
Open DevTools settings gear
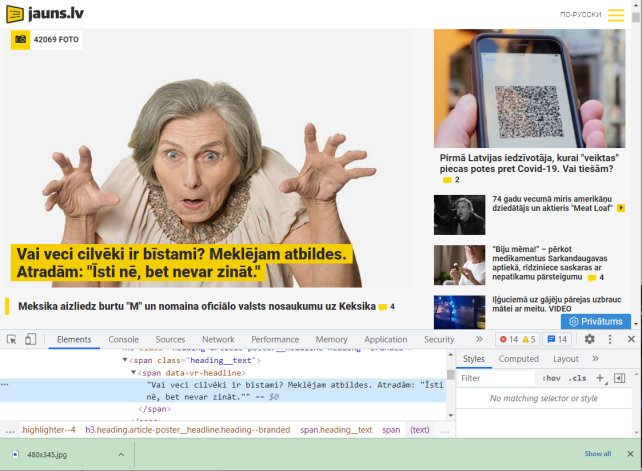coord(589,339)
